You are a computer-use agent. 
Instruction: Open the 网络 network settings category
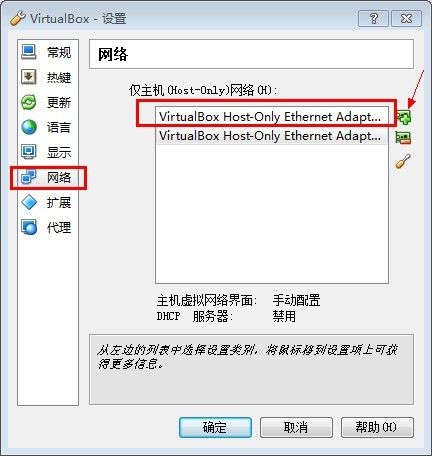(48, 177)
